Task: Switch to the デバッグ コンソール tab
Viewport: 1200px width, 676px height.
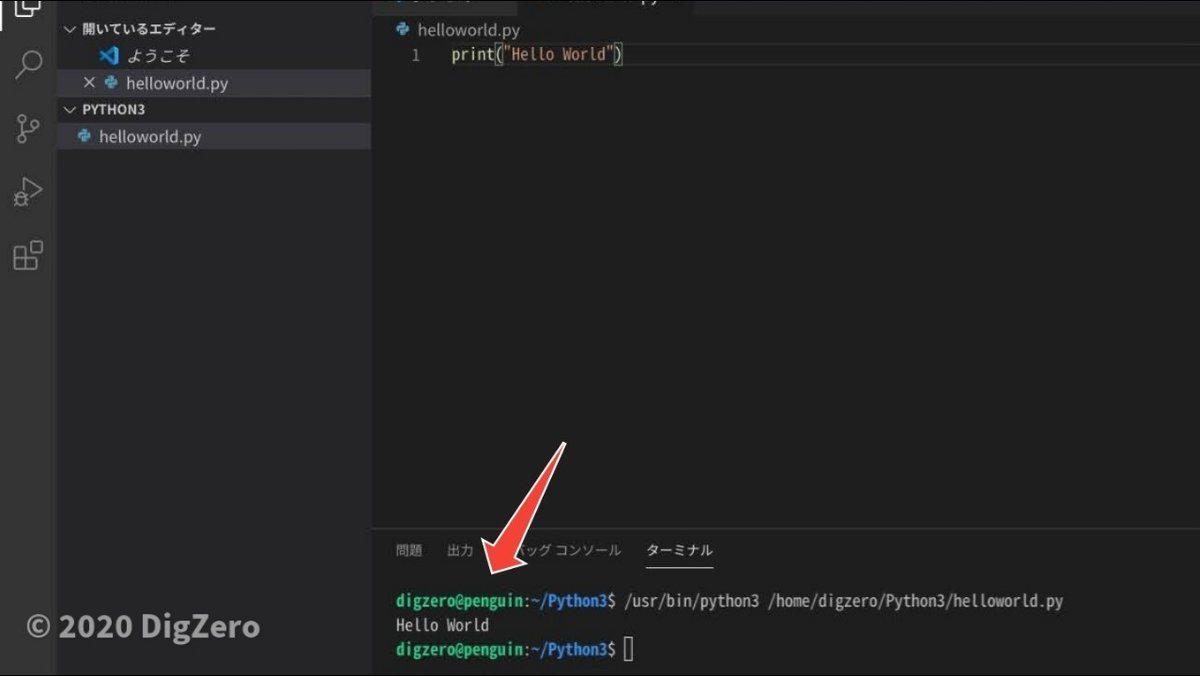Action: pyautogui.click(x=560, y=550)
